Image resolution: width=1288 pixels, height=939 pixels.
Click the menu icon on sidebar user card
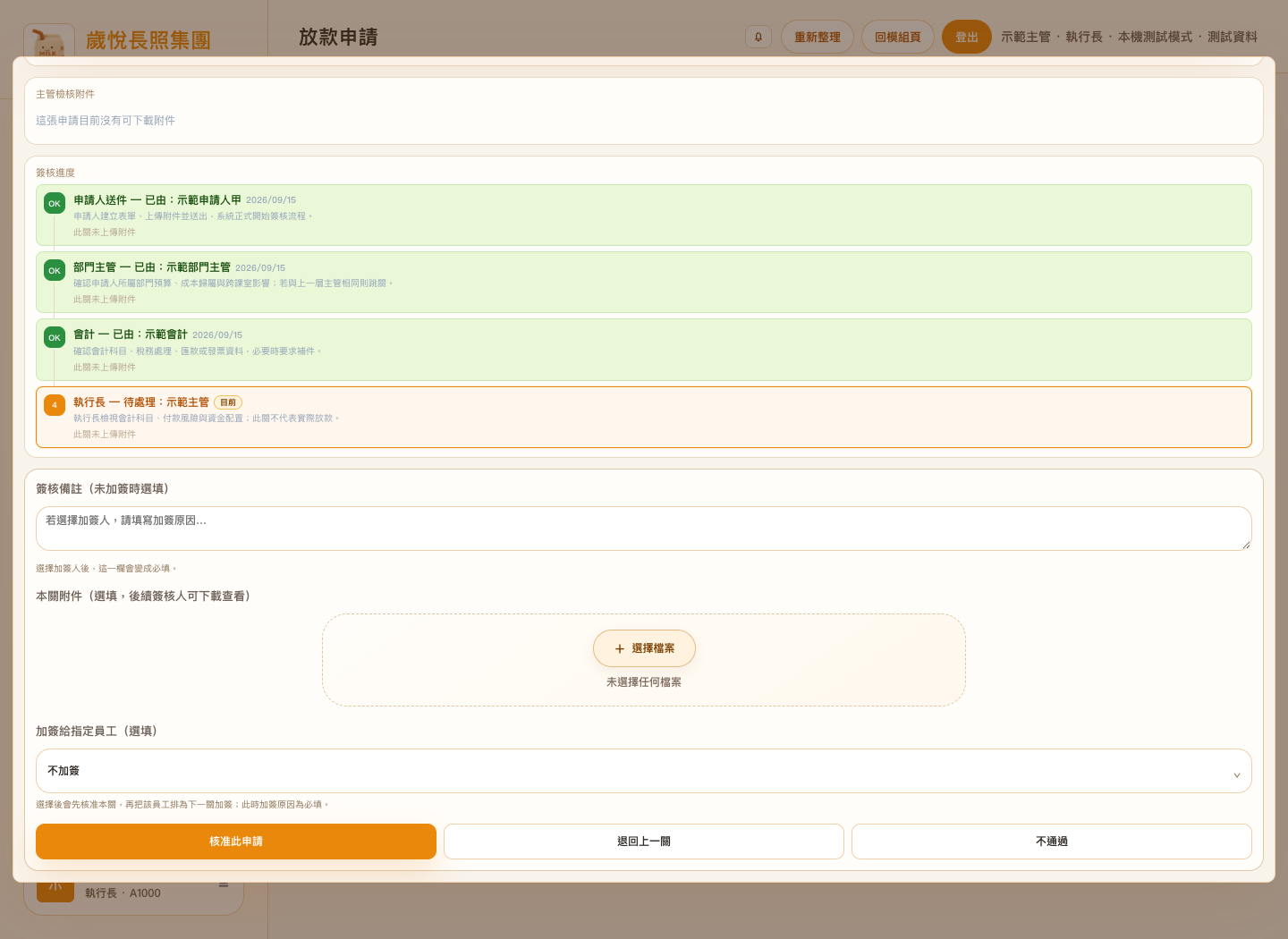[x=224, y=885]
